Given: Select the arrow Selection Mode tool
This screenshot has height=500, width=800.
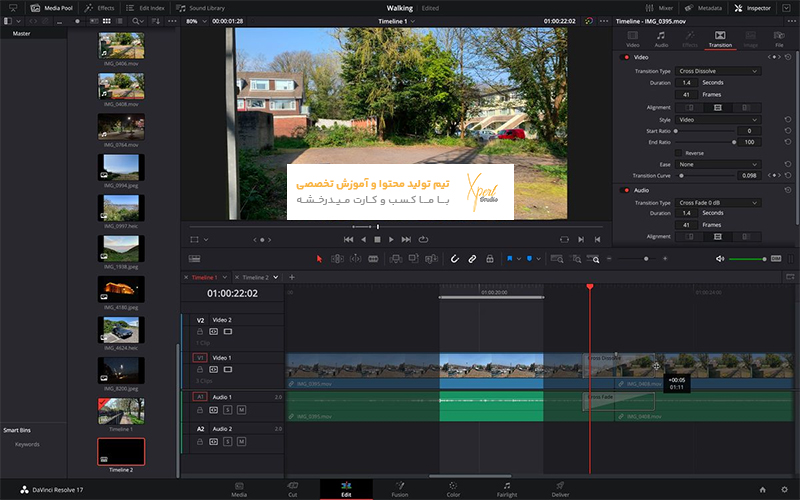Looking at the screenshot, I should tap(319, 259).
